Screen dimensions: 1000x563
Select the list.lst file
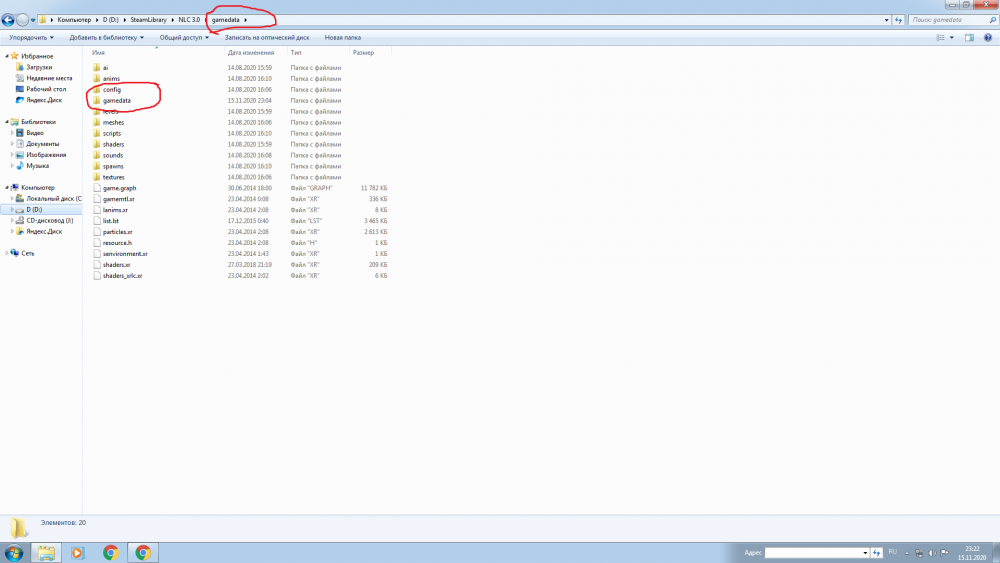(x=110, y=221)
